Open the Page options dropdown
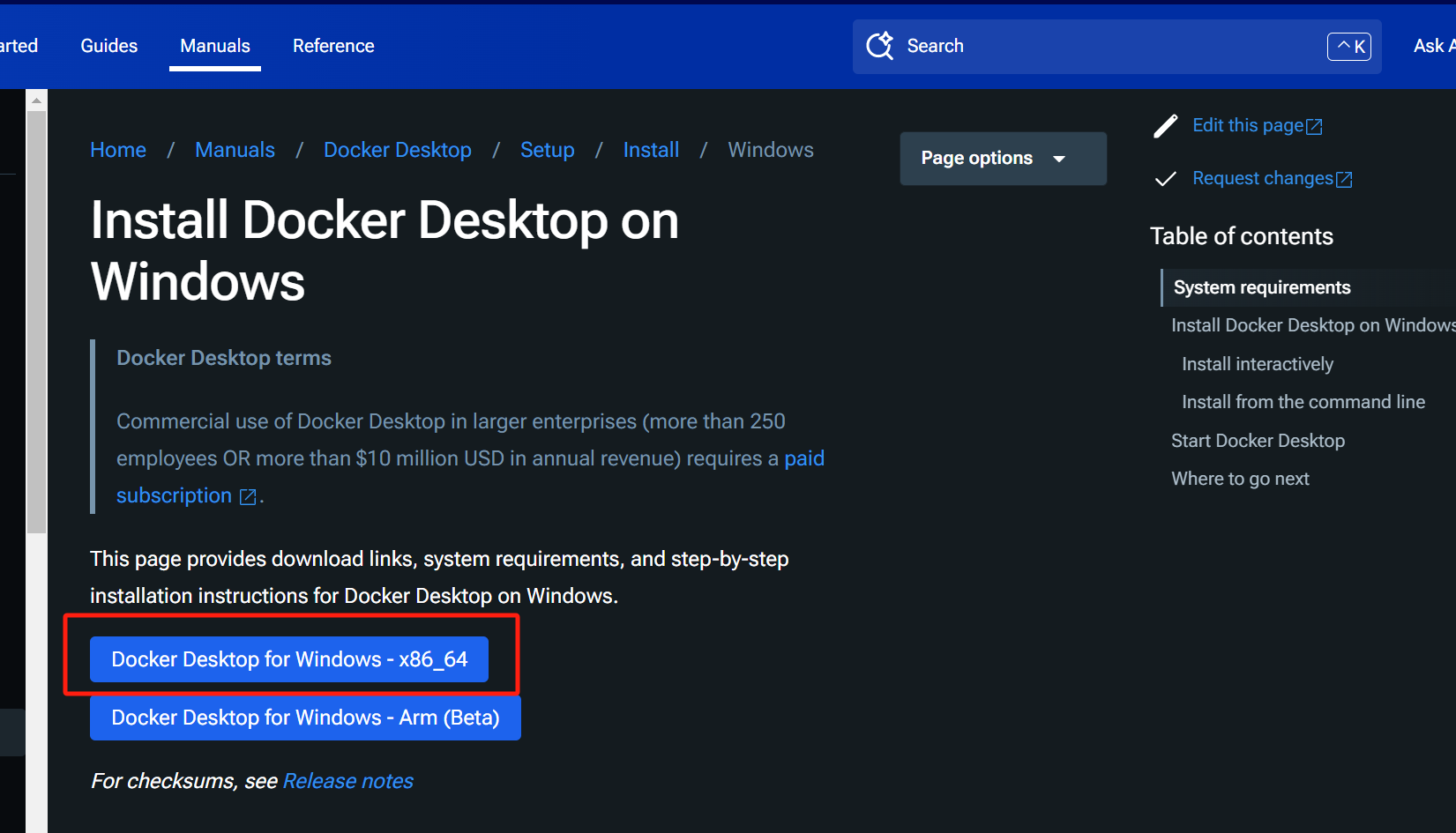The image size is (1456, 833). coord(1003,159)
